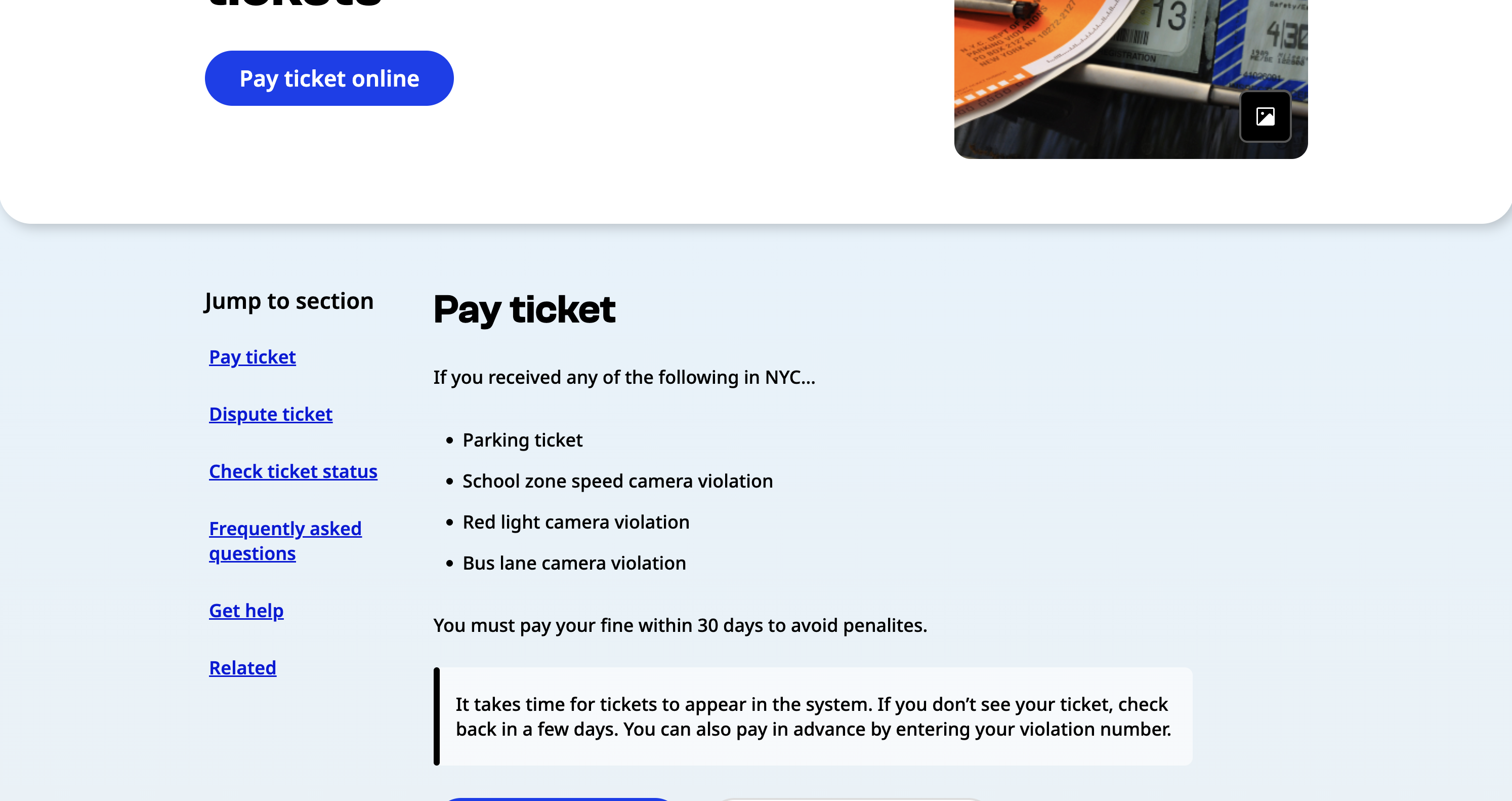1512x801 pixels.
Task: Jump to the "Pay ticket" section
Action: tap(252, 356)
